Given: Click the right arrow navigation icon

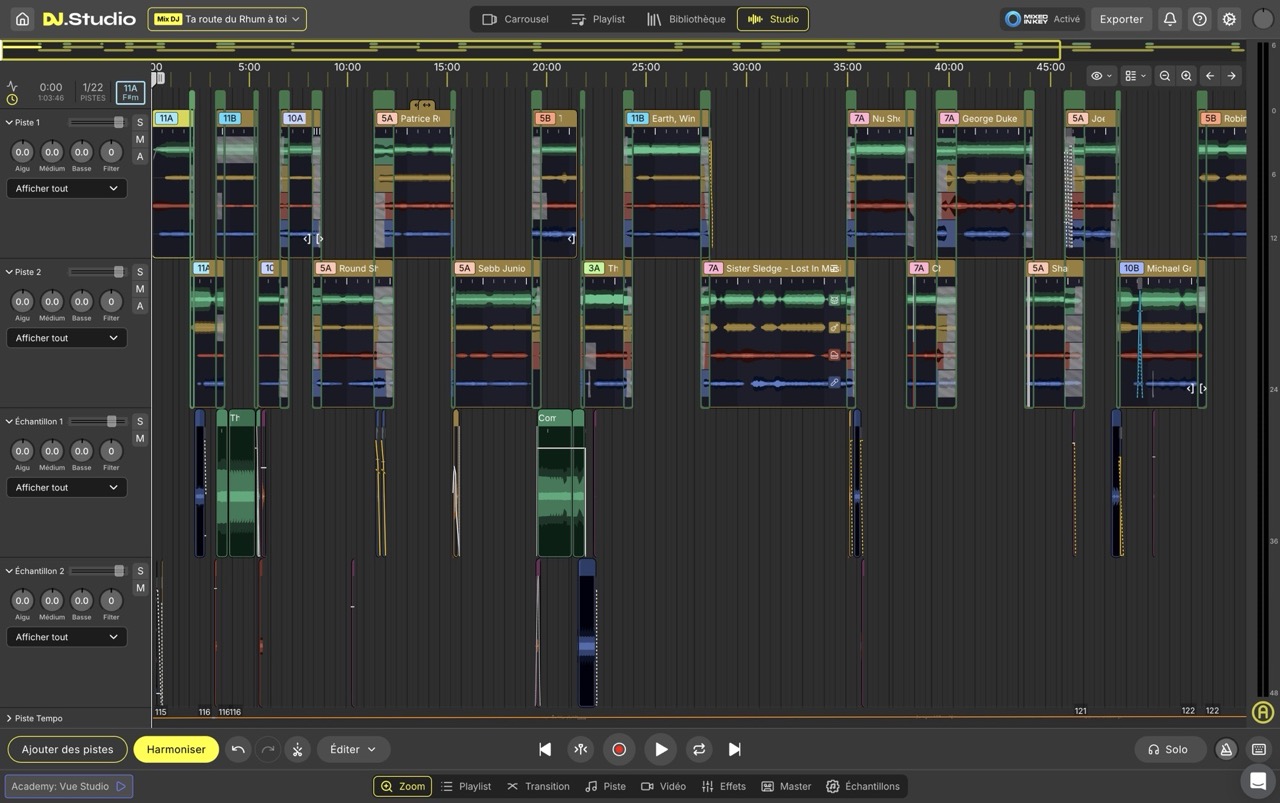Looking at the screenshot, I should coord(1231,76).
